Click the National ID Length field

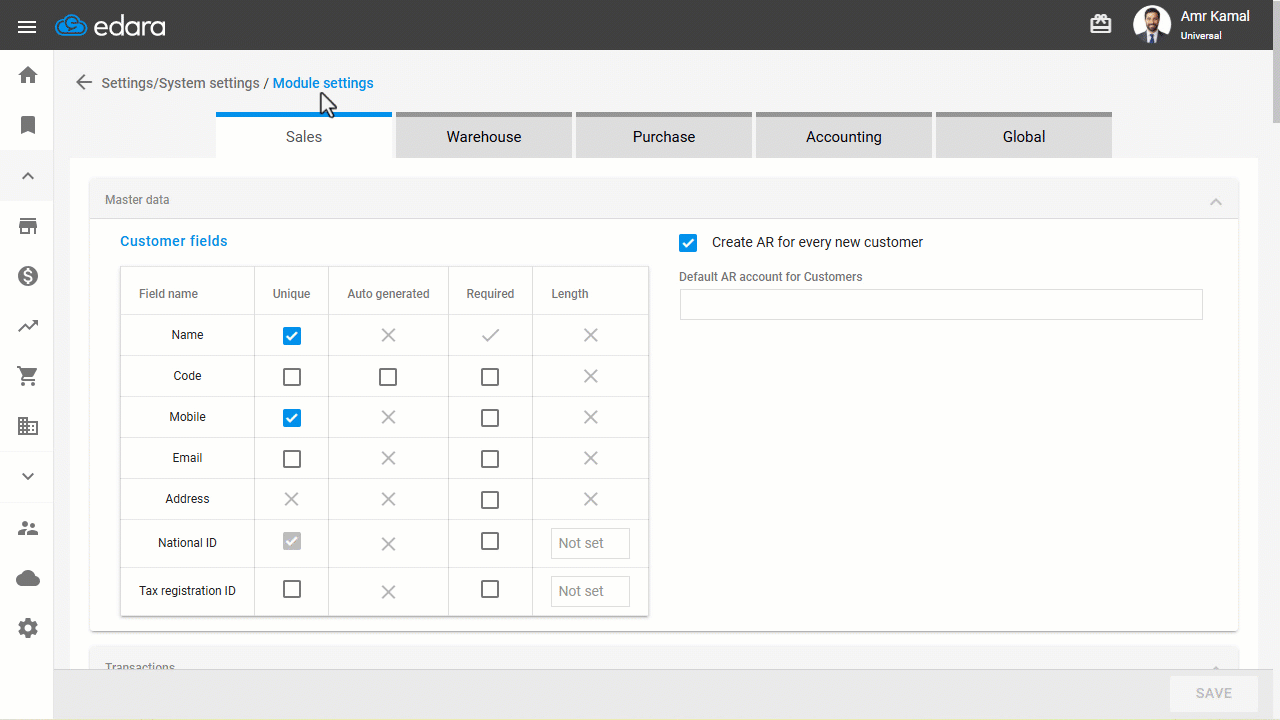click(590, 543)
